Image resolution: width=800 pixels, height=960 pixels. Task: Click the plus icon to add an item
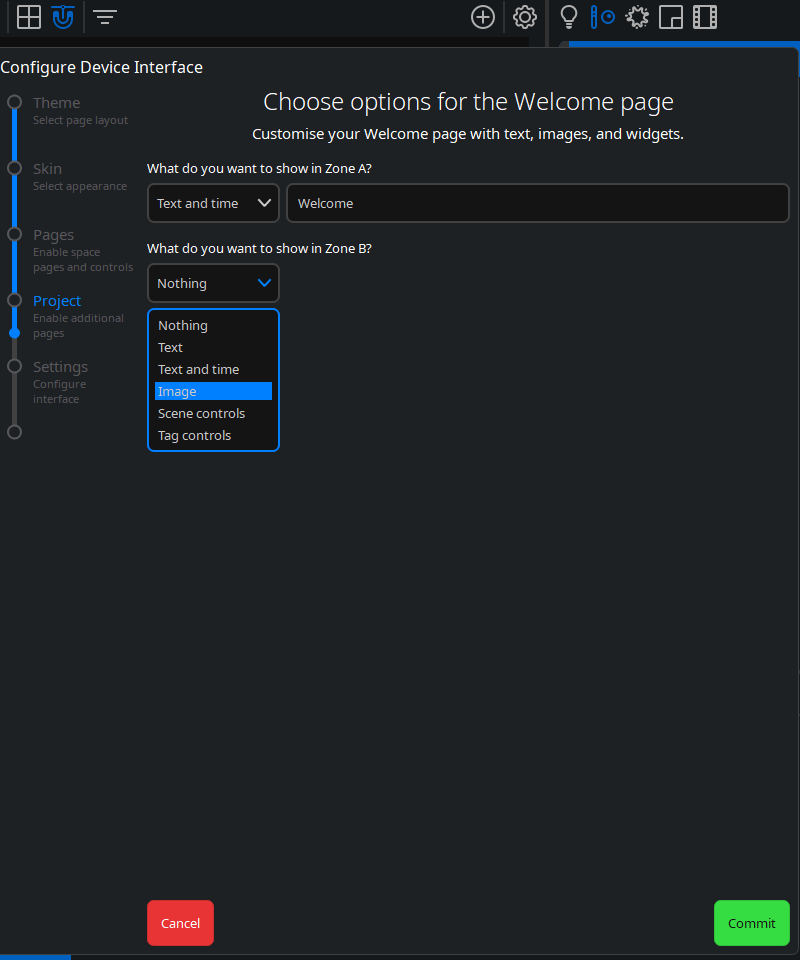coord(483,17)
